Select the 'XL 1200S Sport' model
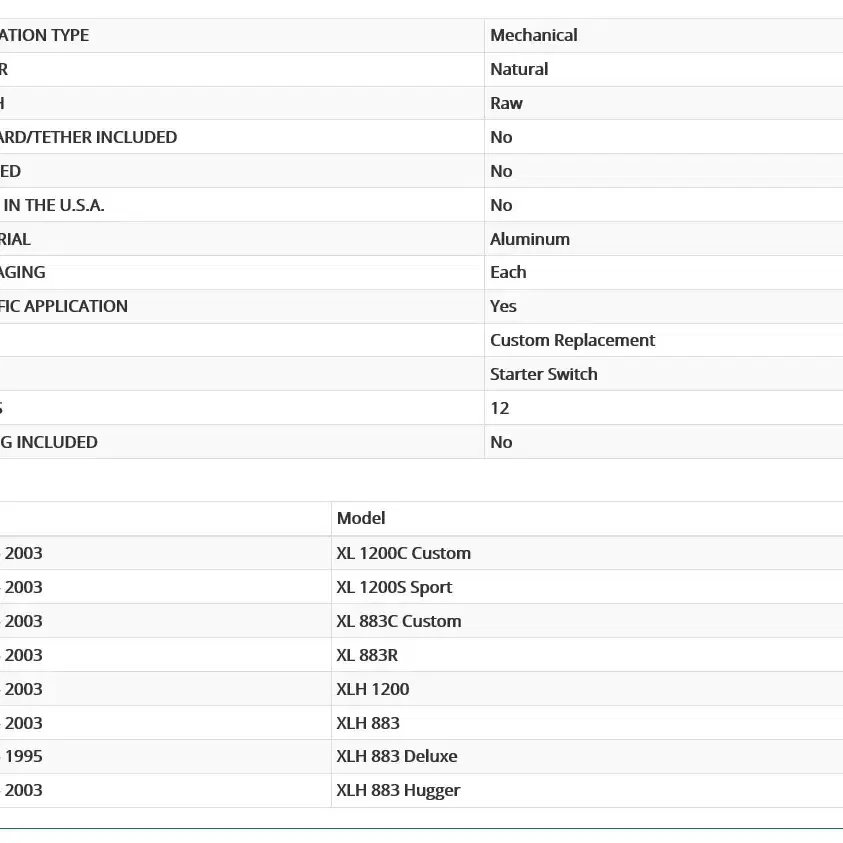The image size is (843, 843). coord(394,587)
